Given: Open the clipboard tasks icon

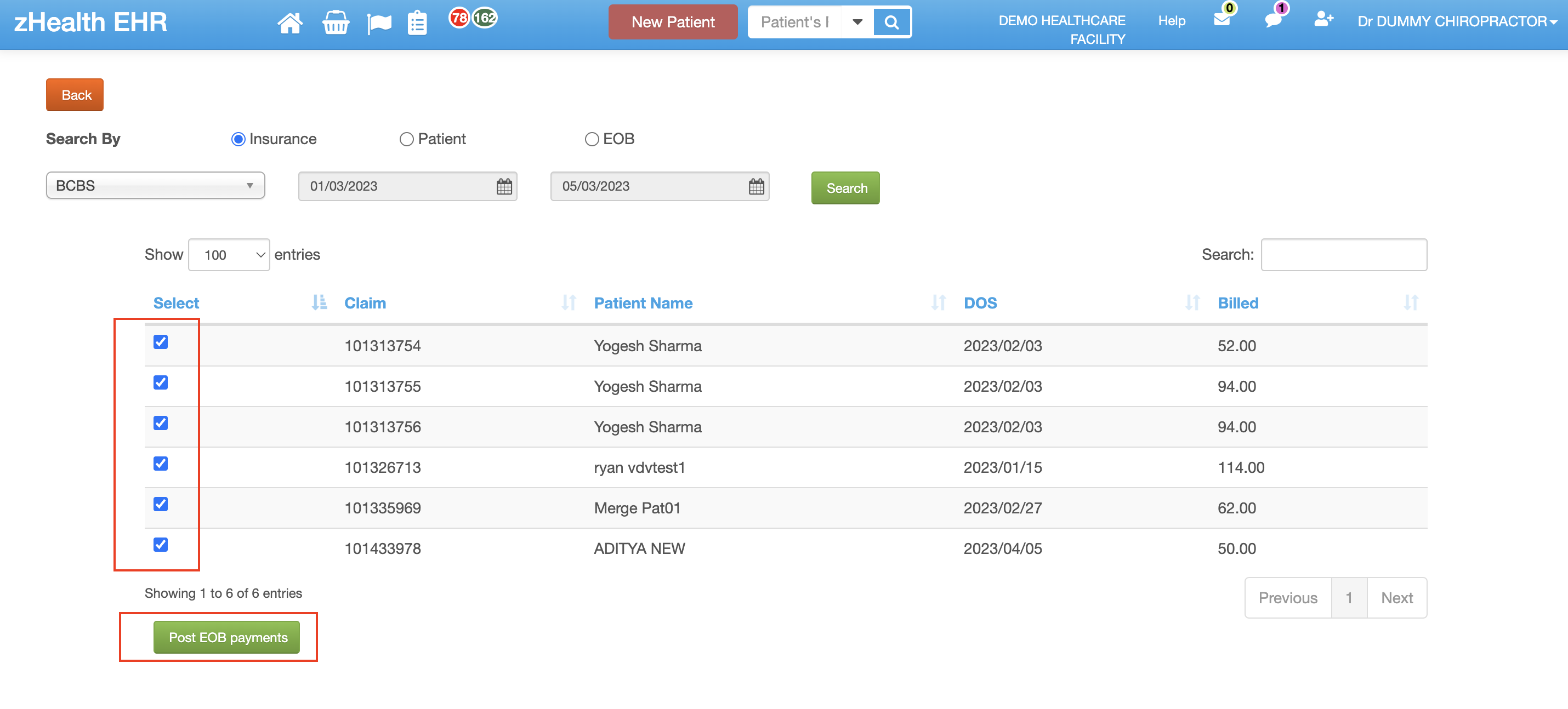Looking at the screenshot, I should pos(417,23).
